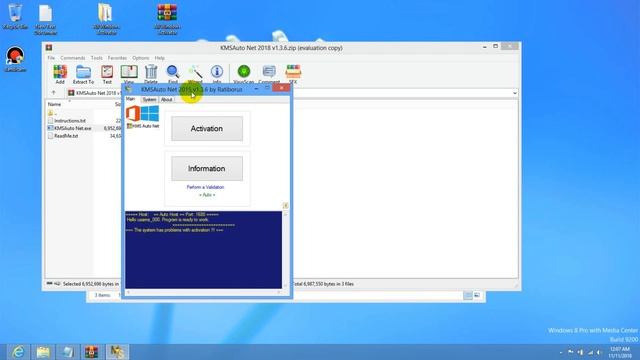Click the Wizard wand icon

pyautogui.click(x=195, y=74)
